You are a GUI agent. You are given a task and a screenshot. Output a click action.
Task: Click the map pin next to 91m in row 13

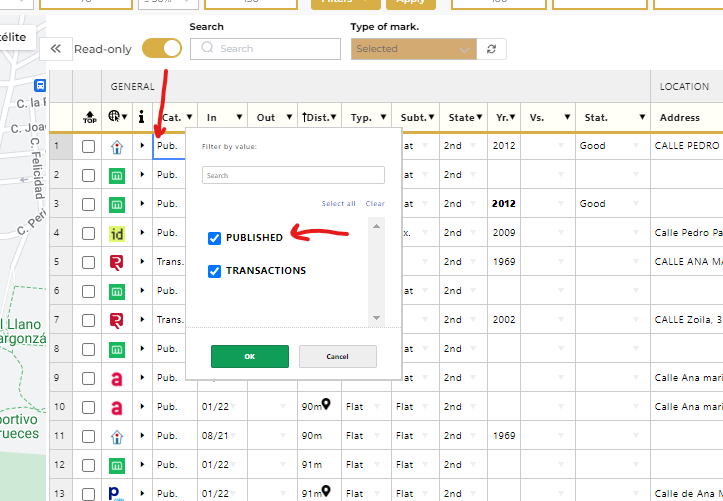(326, 491)
